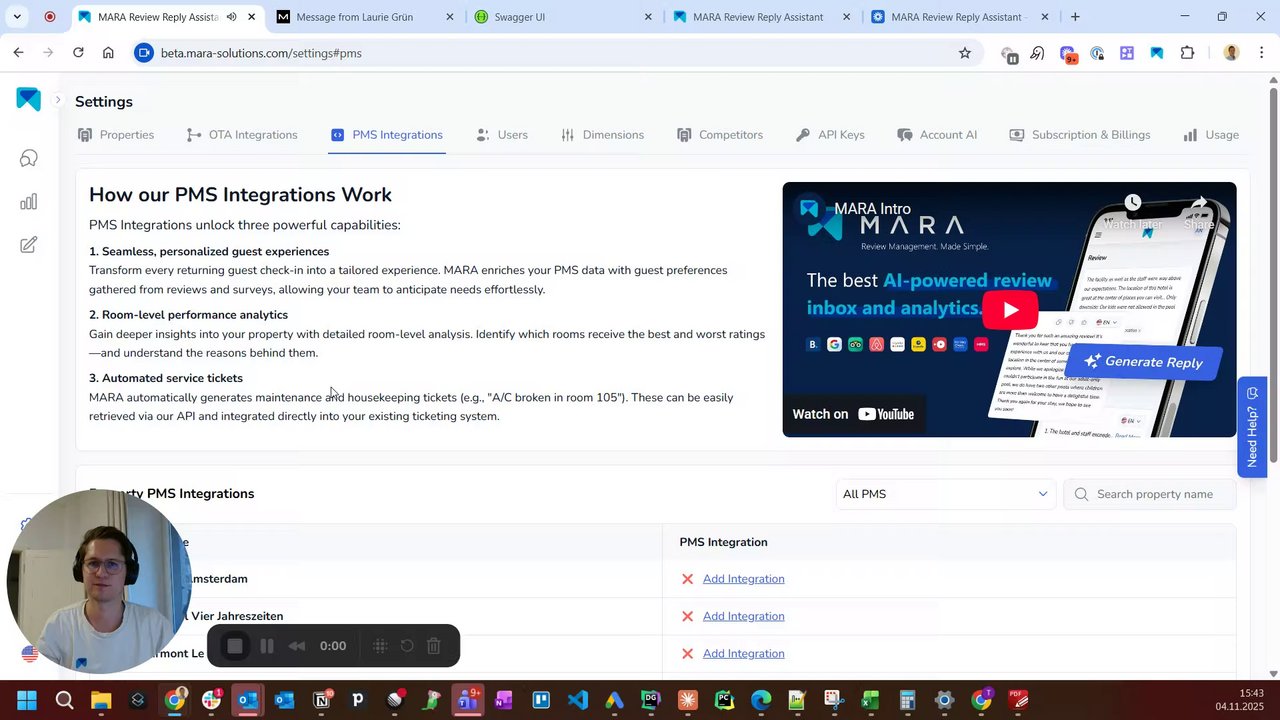Click the taskbar clock and date
The width and height of the screenshot is (1280, 720).
click(1240, 700)
